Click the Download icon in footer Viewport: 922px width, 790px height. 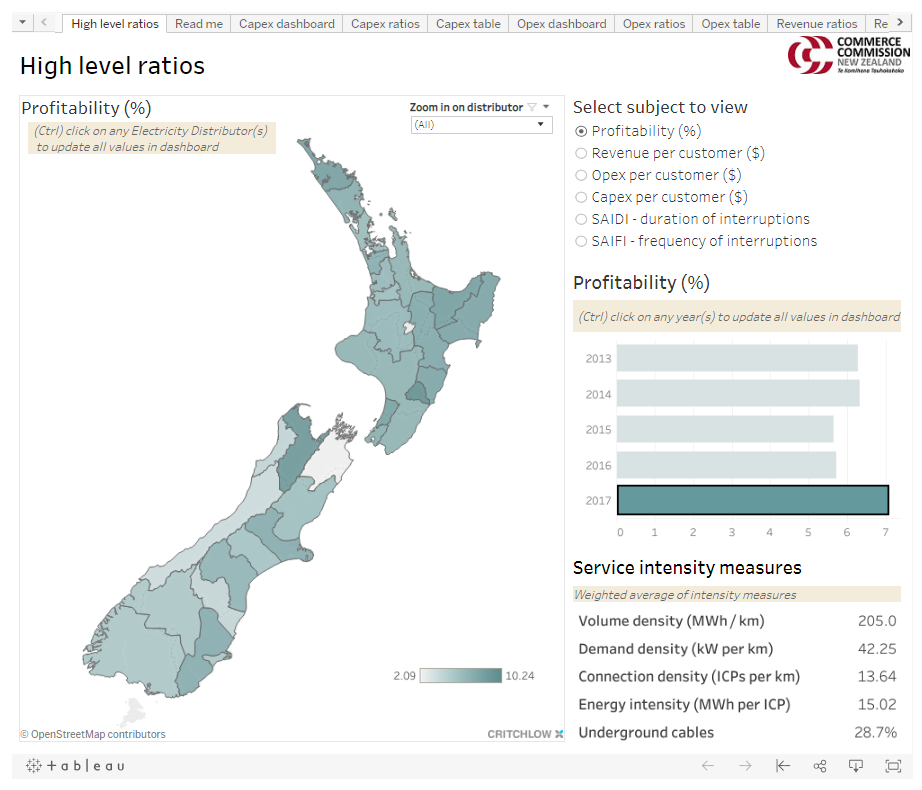point(856,765)
